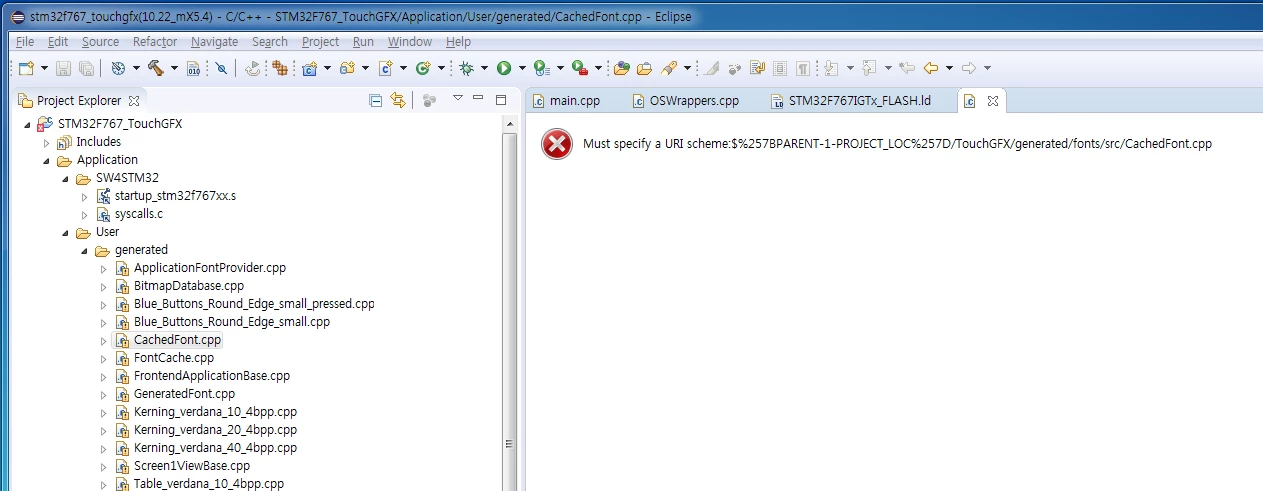Select syscalls.c in Project Explorer
Image resolution: width=1263 pixels, height=491 pixels.
coord(138,214)
